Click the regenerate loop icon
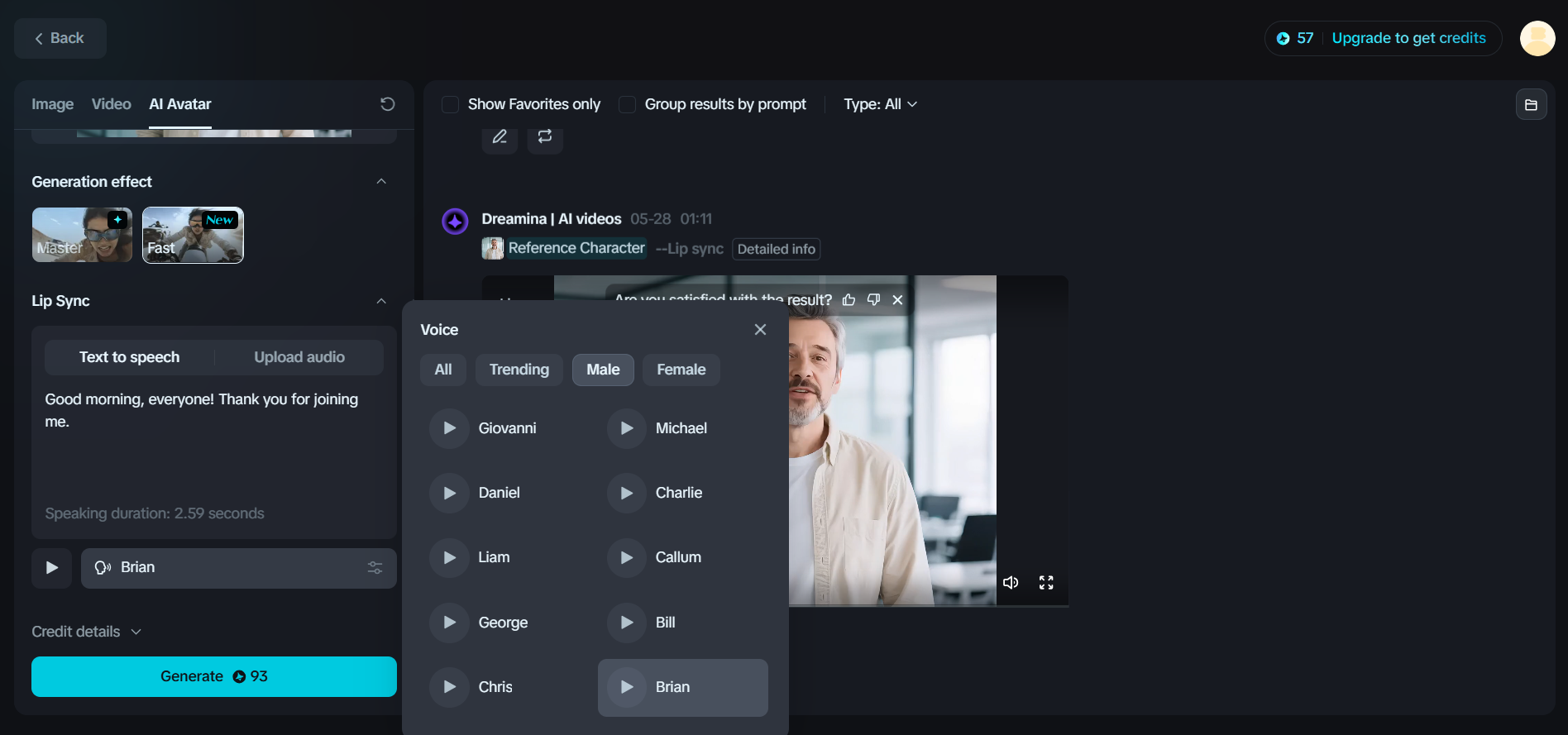Viewport: 1568px width, 735px height. [x=545, y=137]
